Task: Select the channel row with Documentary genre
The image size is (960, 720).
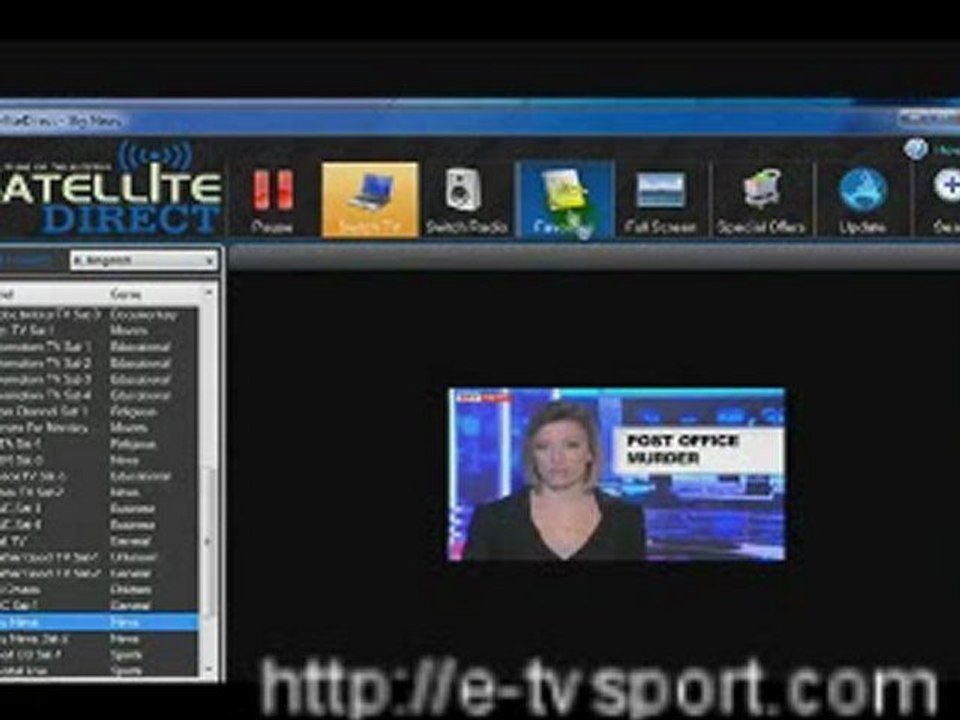Action: tap(98, 315)
